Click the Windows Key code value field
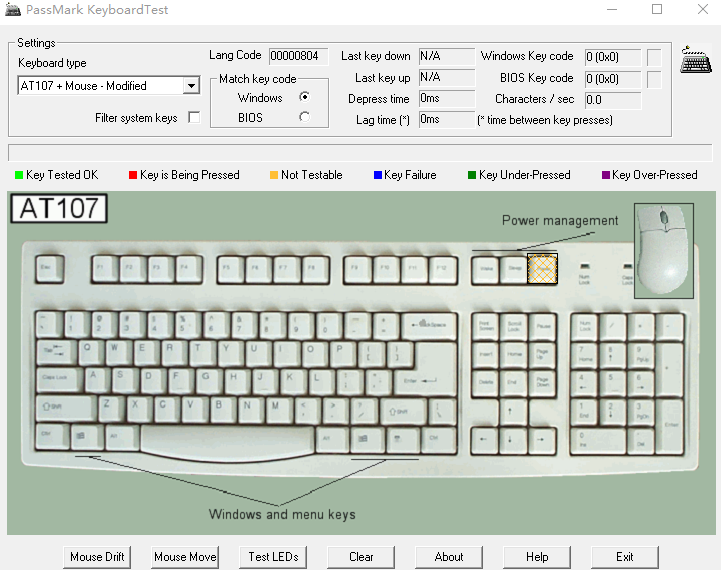Viewport: 721px width, 570px height. coord(613,57)
